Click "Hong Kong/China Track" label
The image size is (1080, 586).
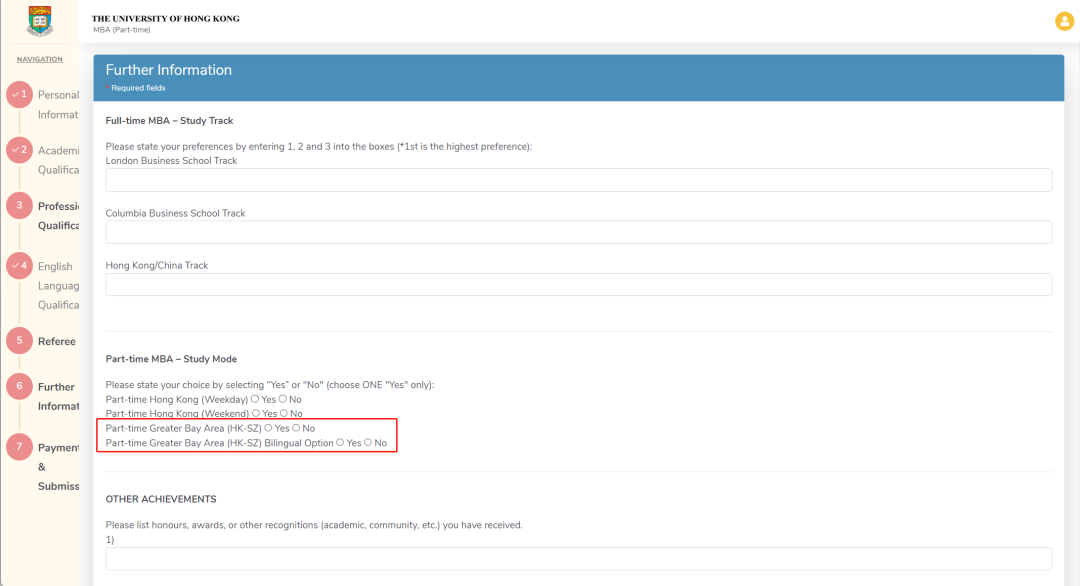[x=156, y=266]
